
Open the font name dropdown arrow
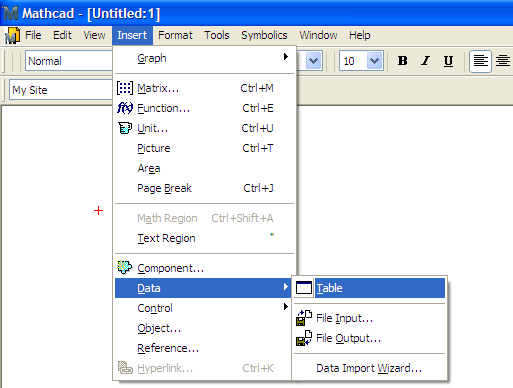click(314, 61)
